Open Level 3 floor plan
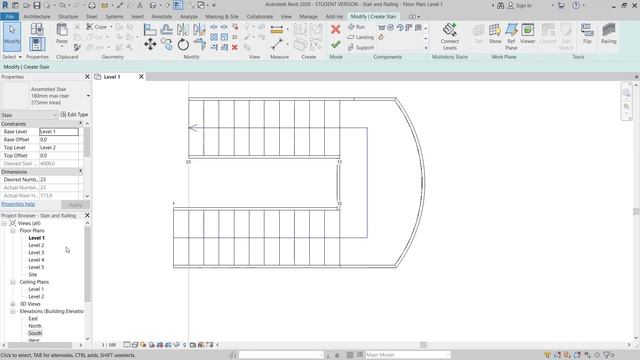The image size is (640, 360). pyautogui.click(x=36, y=253)
